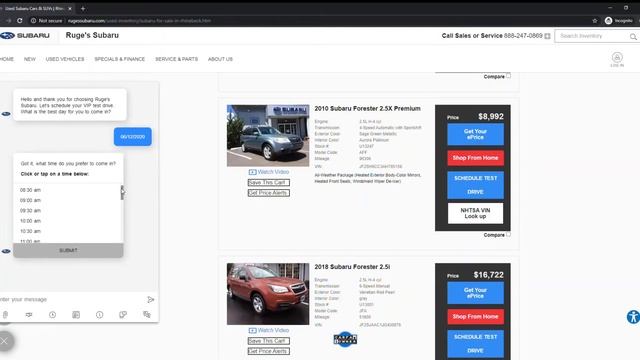Click Schedule Test Drive for 2018 Forester
640x360 pixels.
(x=476, y=344)
